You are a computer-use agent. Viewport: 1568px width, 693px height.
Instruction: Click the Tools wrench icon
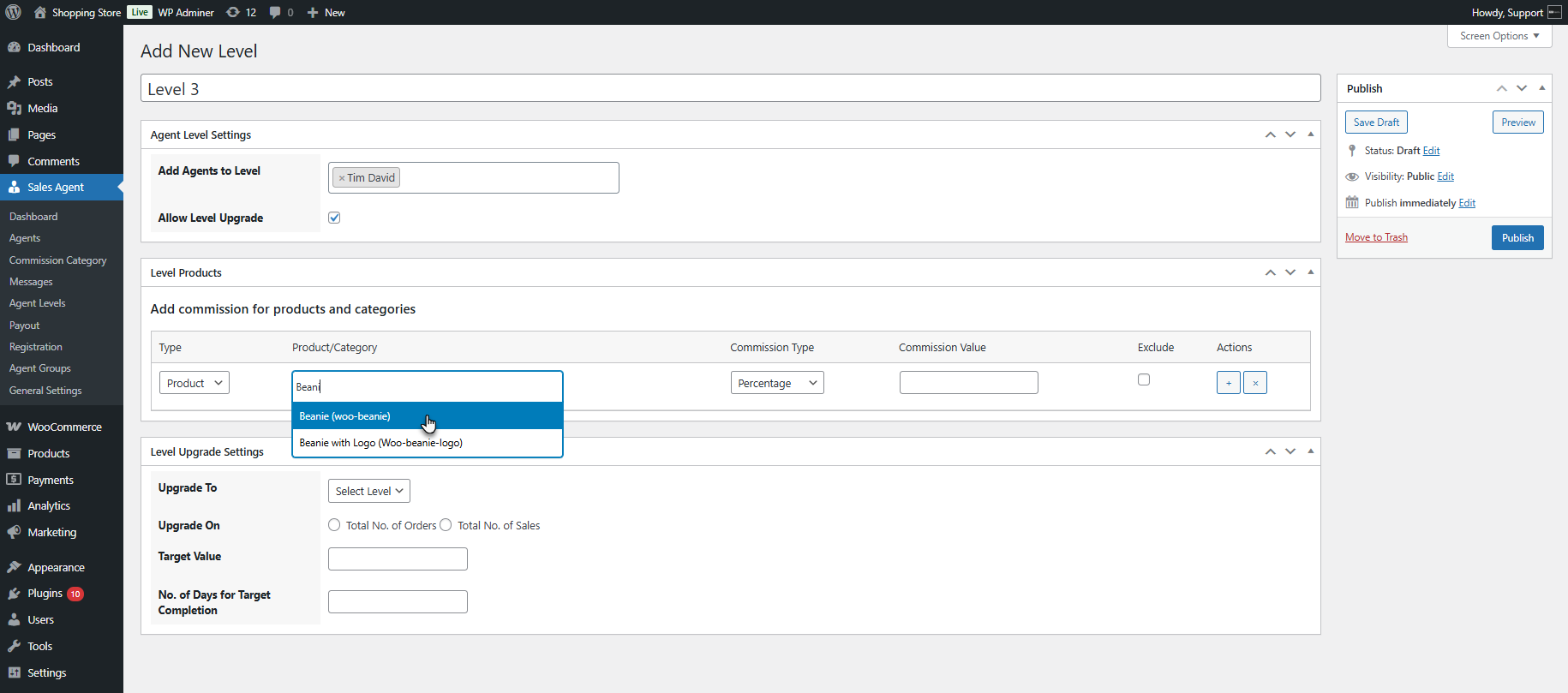click(14, 646)
